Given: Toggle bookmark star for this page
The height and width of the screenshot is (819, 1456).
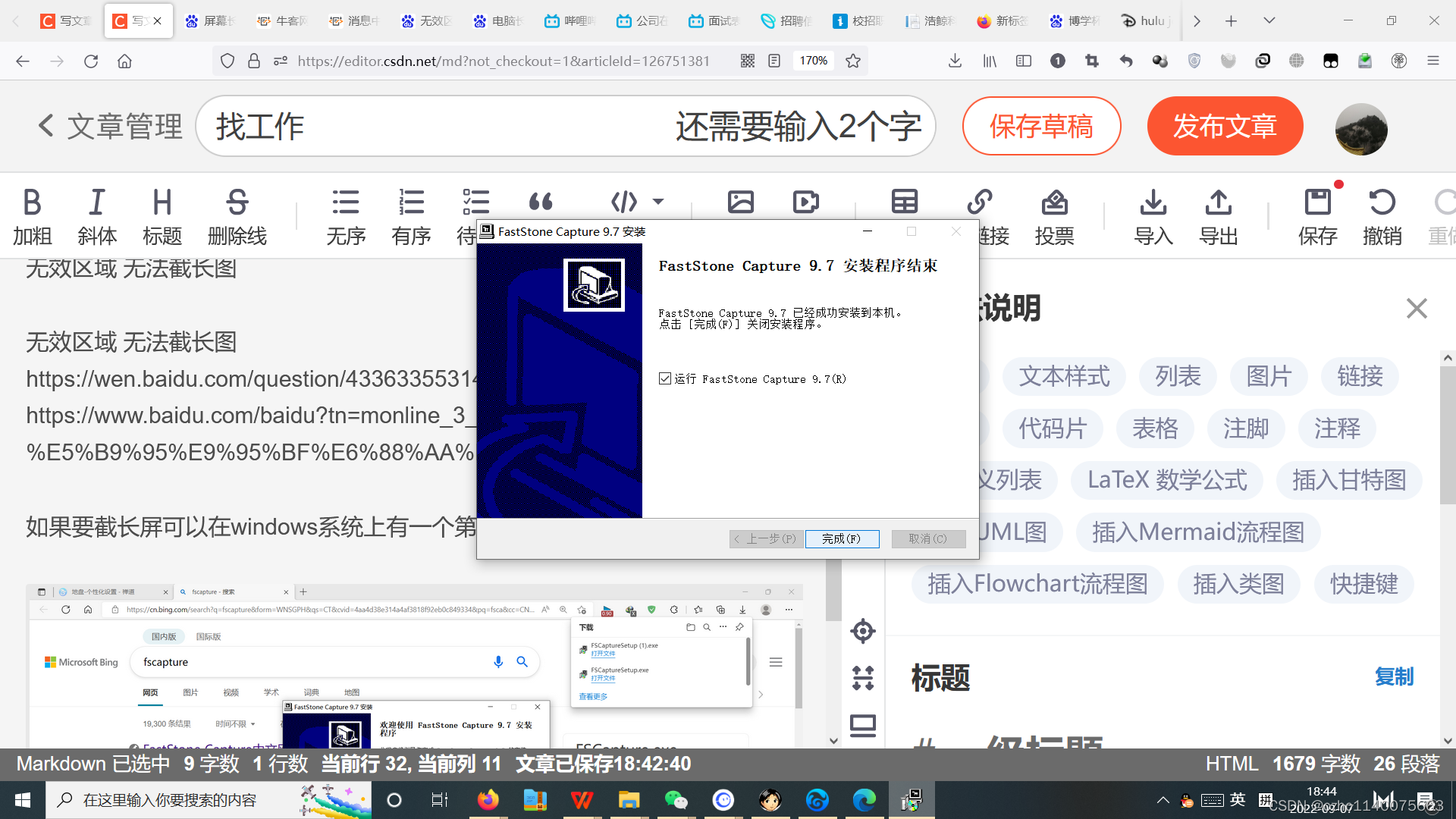Looking at the screenshot, I should pyautogui.click(x=853, y=61).
